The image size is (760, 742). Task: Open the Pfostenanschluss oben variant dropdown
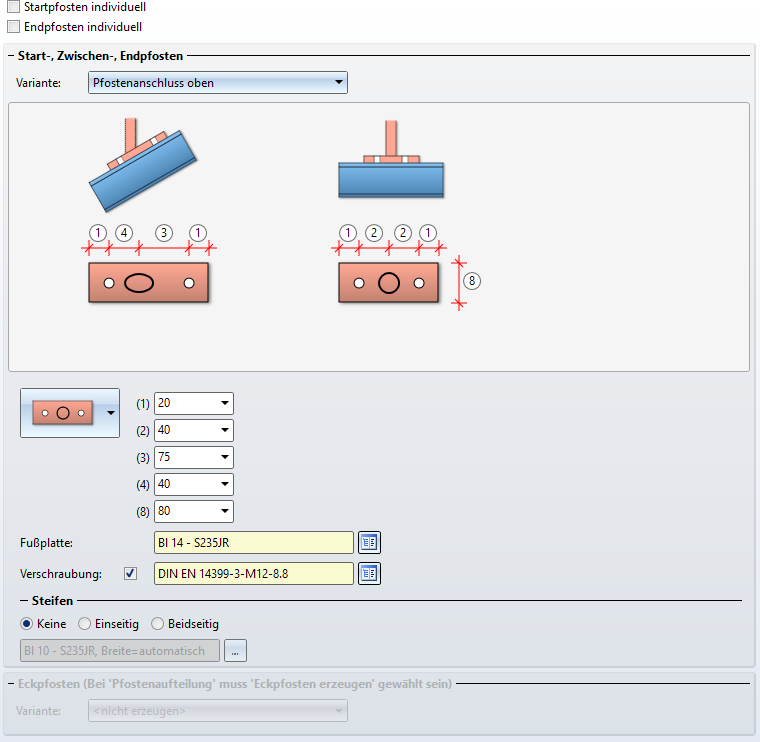pos(218,83)
